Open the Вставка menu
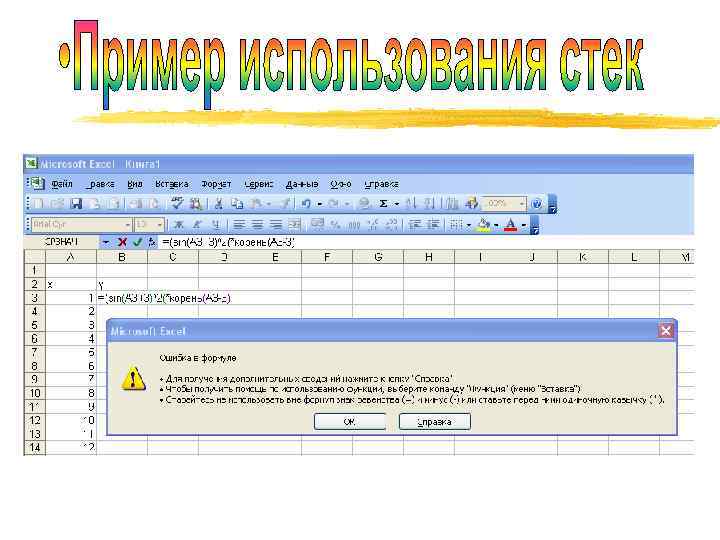720x540 pixels. click(172, 184)
